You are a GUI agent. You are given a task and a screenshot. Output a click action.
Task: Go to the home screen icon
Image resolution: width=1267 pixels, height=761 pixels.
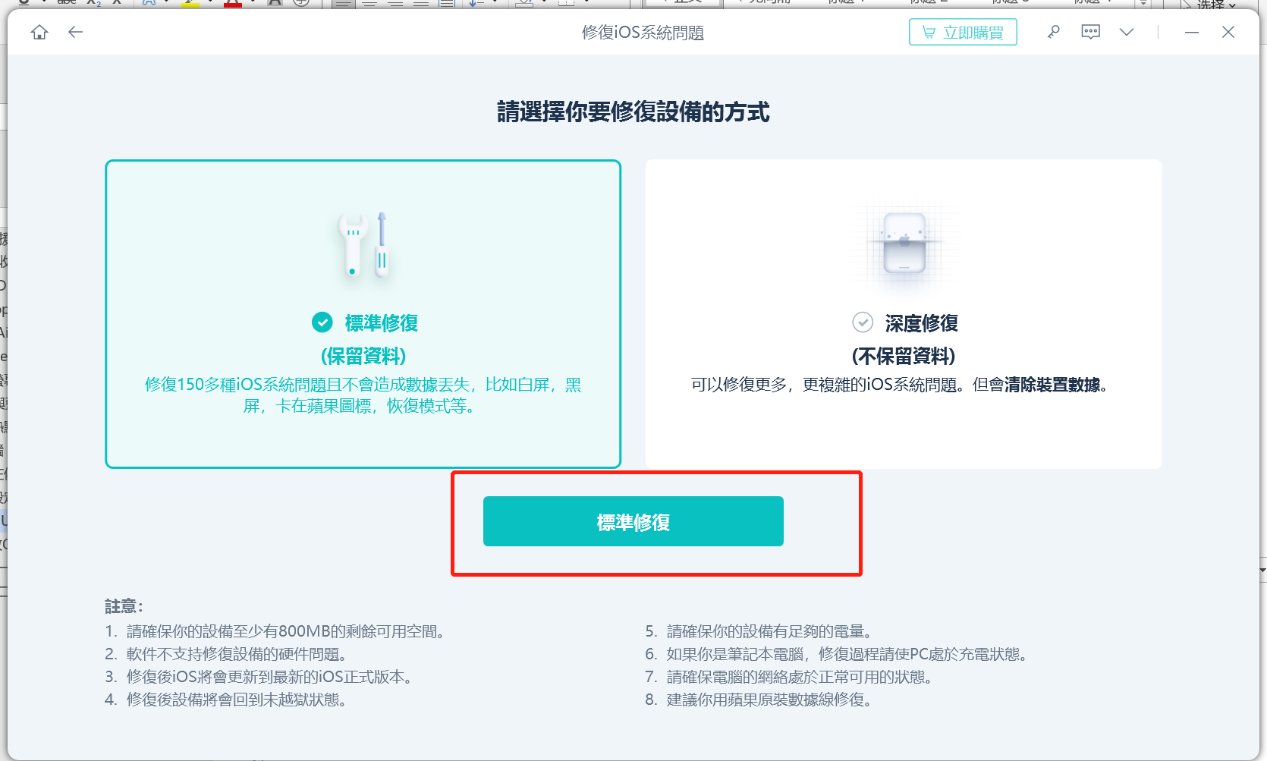click(x=39, y=32)
